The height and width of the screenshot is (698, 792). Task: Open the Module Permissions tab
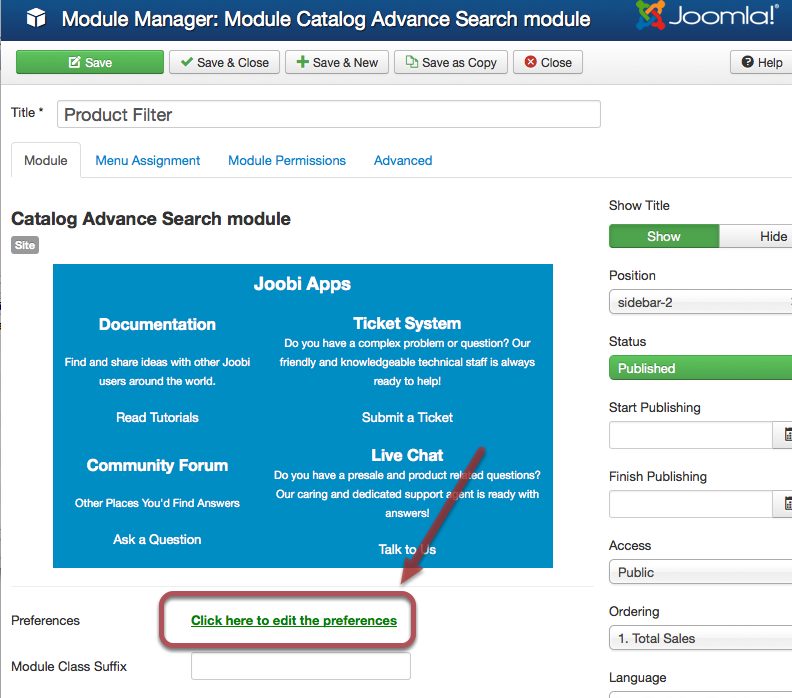(x=287, y=161)
